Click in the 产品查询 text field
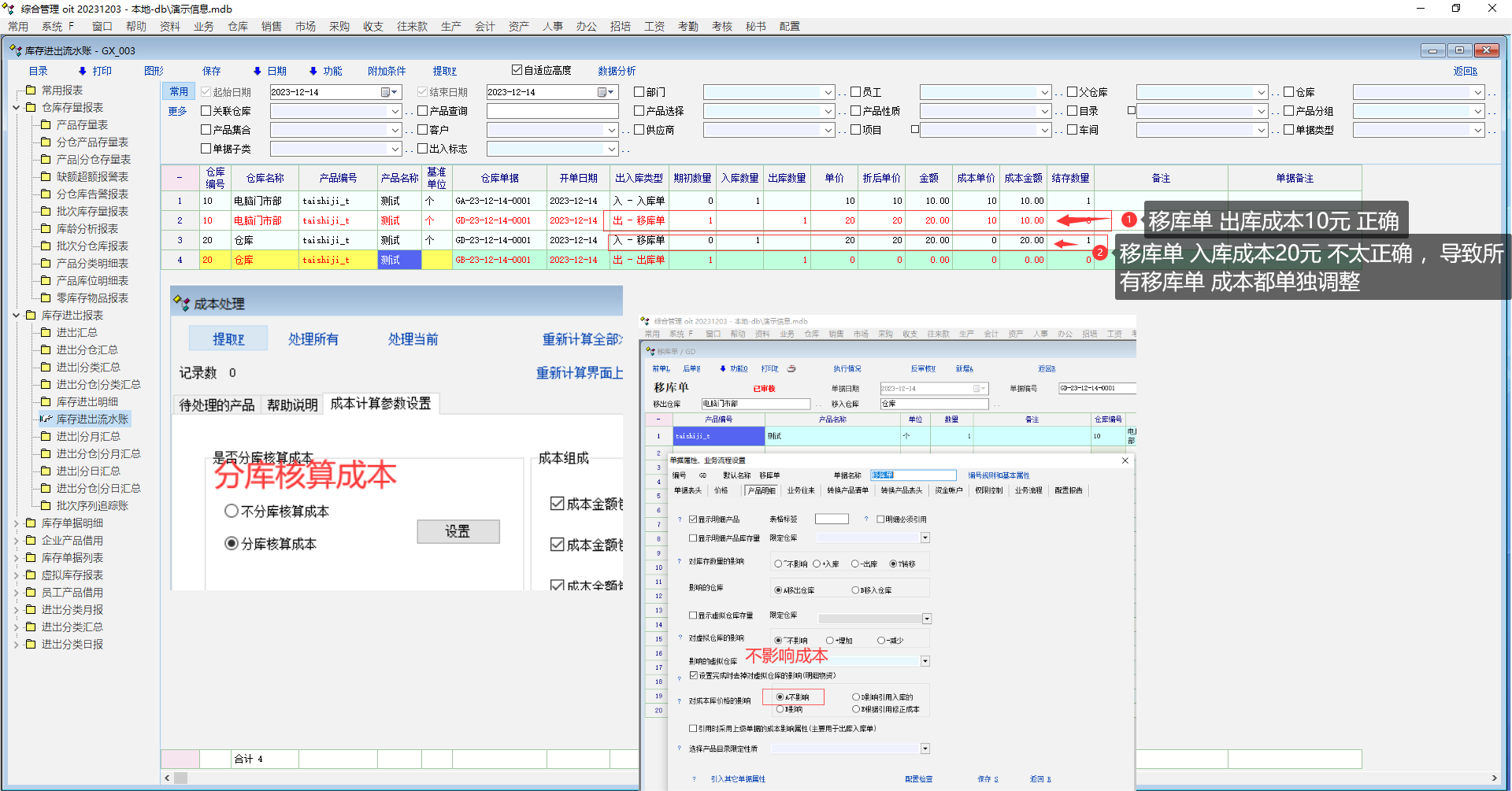This screenshot has width=1512, height=791. pyautogui.click(x=551, y=111)
